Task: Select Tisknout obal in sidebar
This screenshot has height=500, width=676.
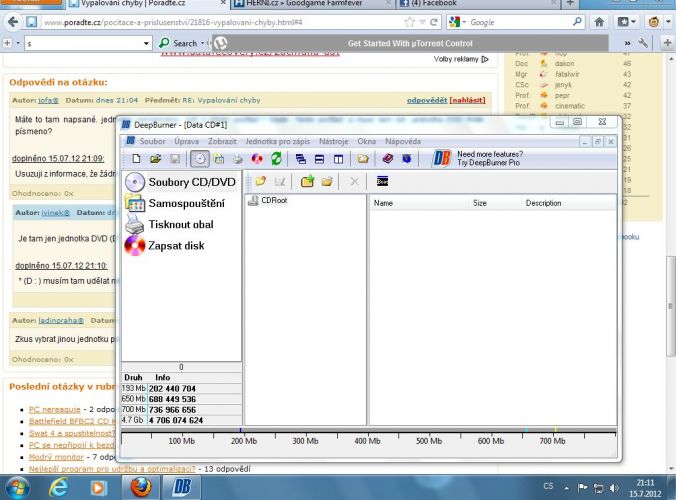Action: point(169,225)
